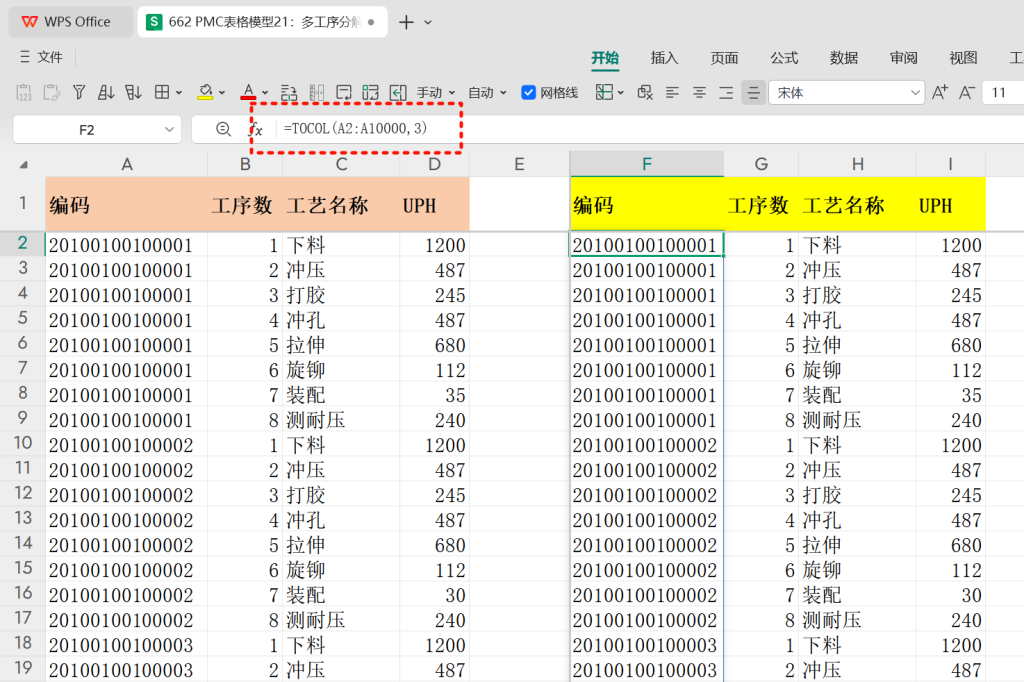Viewport: 1024px width, 682px height.
Task: Switch to the 公式 ribbon tab
Action: coord(784,57)
